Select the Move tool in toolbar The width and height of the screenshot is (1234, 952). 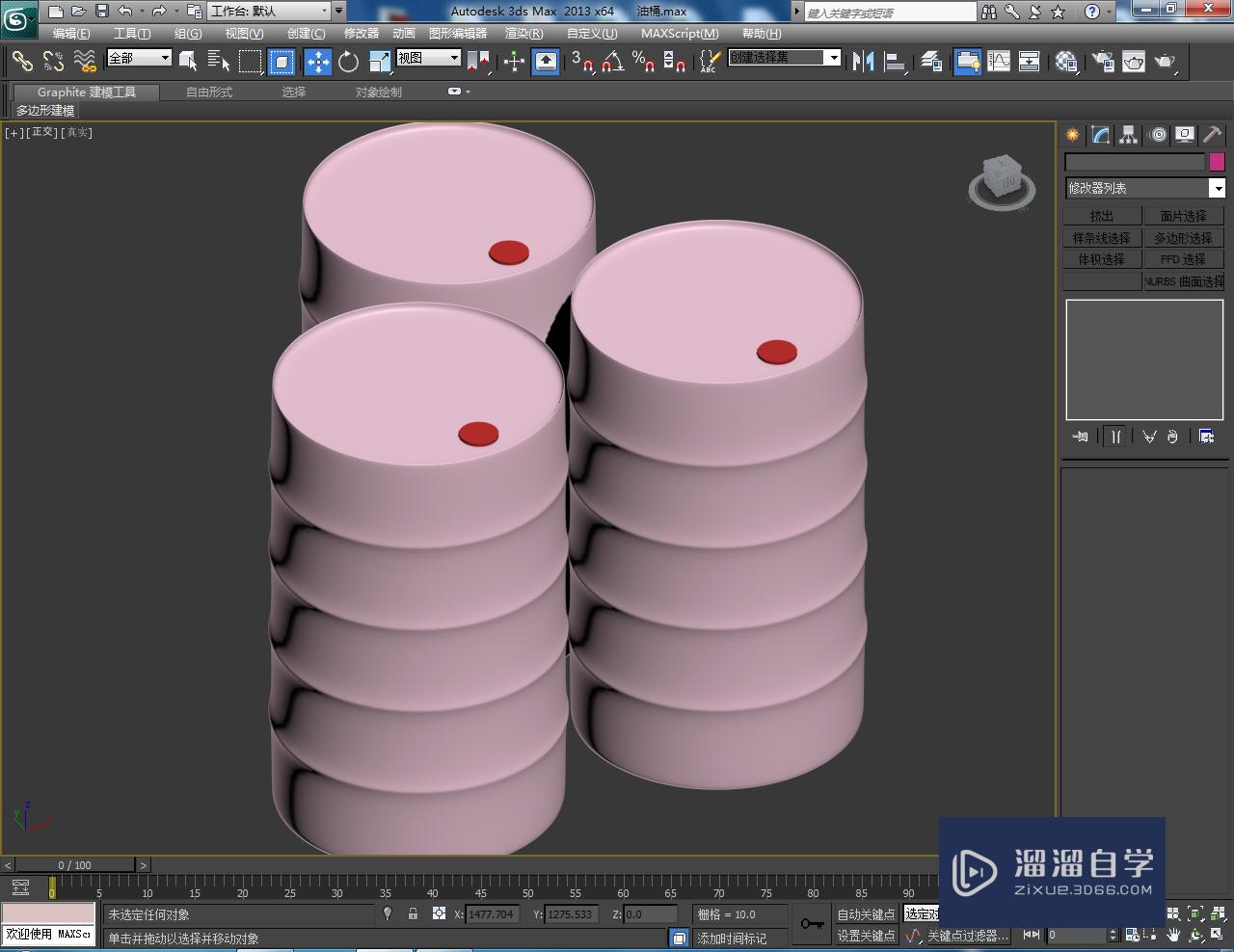click(x=317, y=62)
